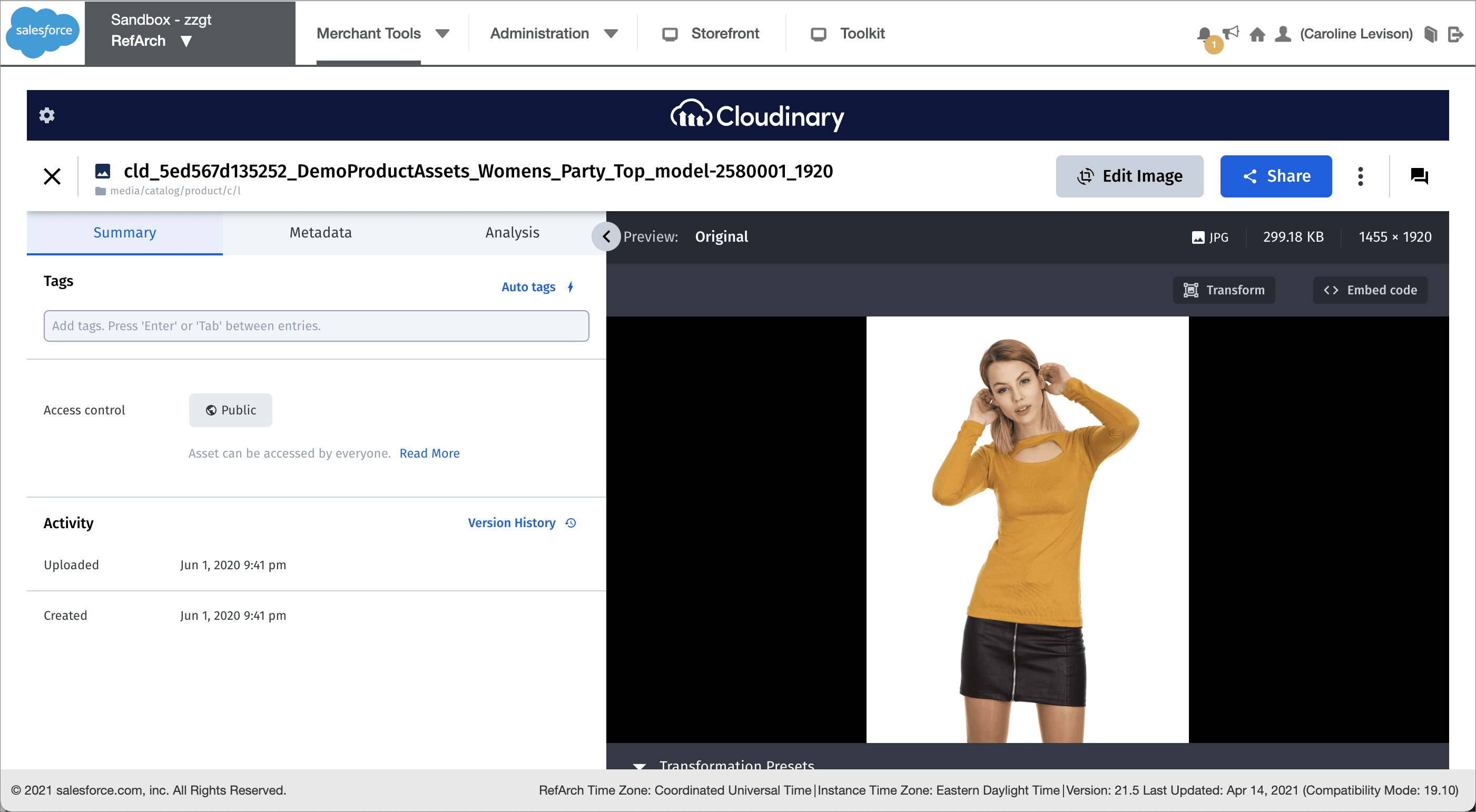Screen dimensions: 1476x812
Task: Collapse the preview panel with the chevron
Action: [606, 236]
